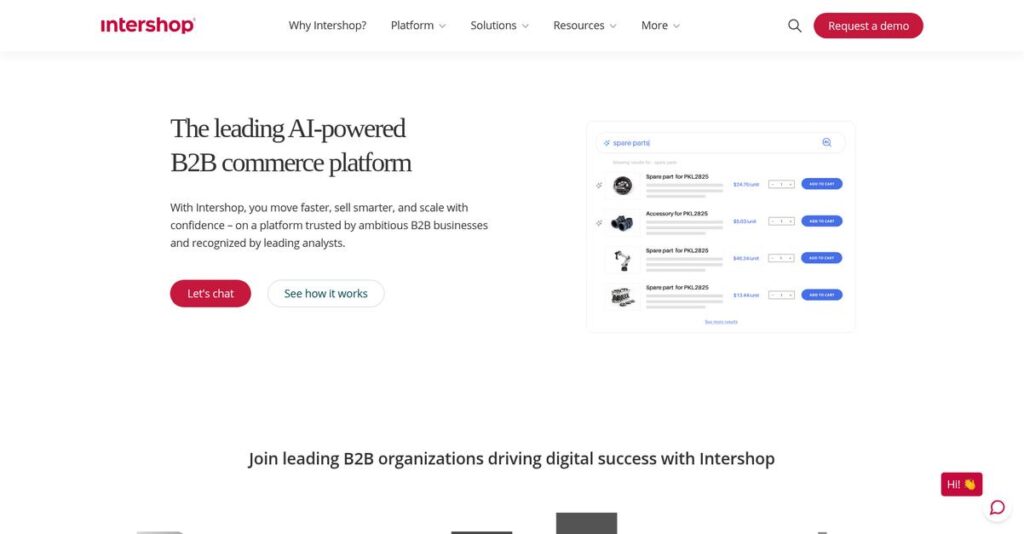Click the Accessory for PKL2825 title
1024x534 pixels.
(677, 213)
